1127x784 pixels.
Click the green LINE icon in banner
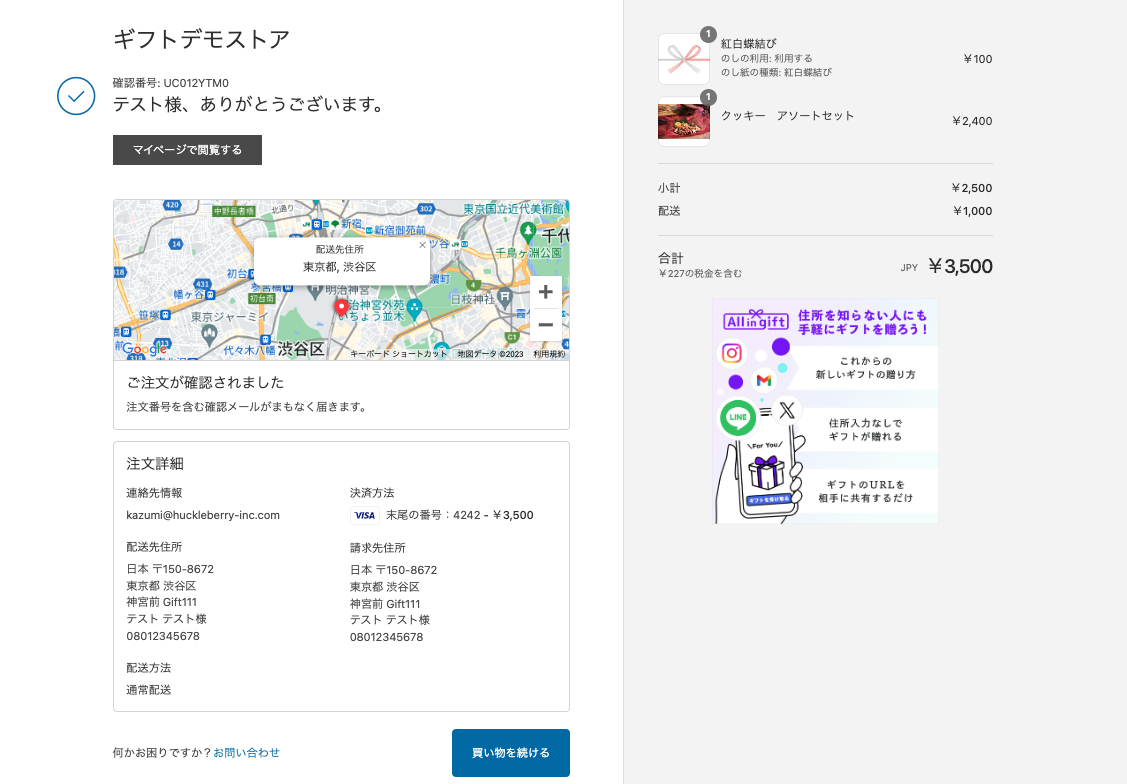(738, 416)
